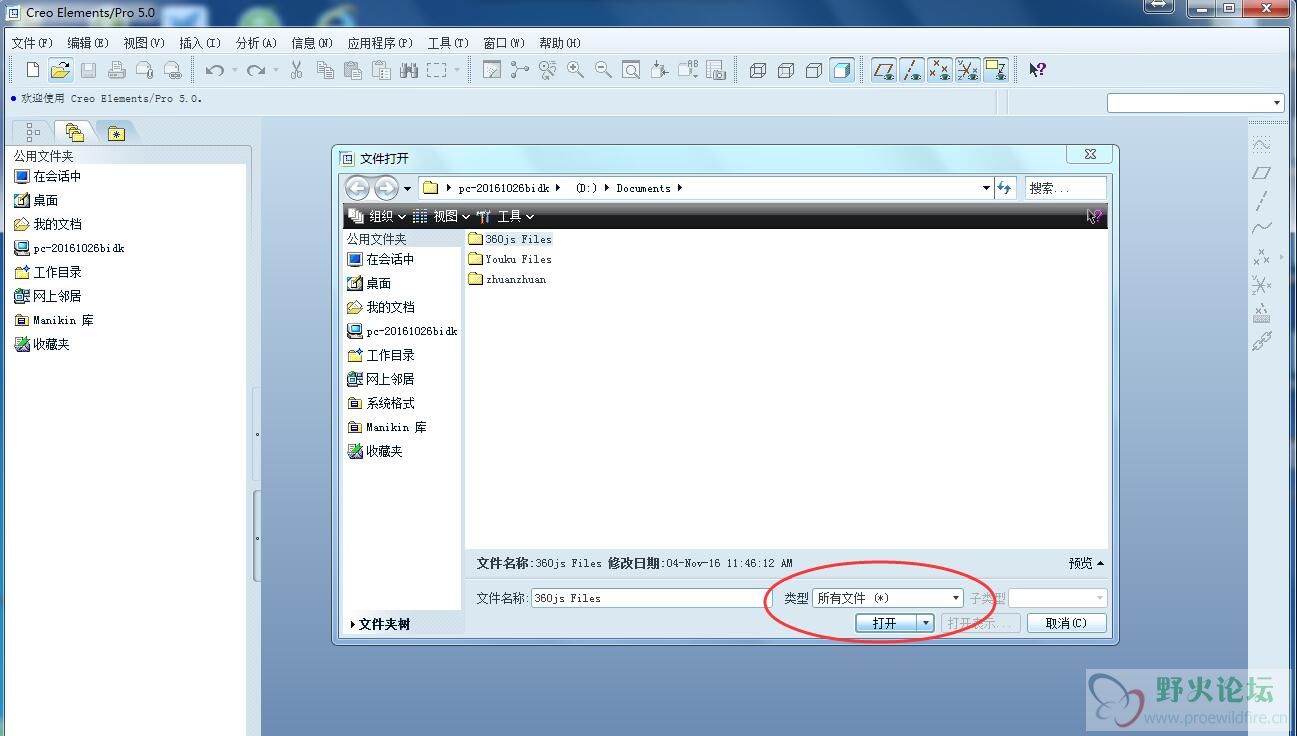Click the Zoom In magnifier icon
Viewport: 1297px width, 736px height.
click(575, 70)
